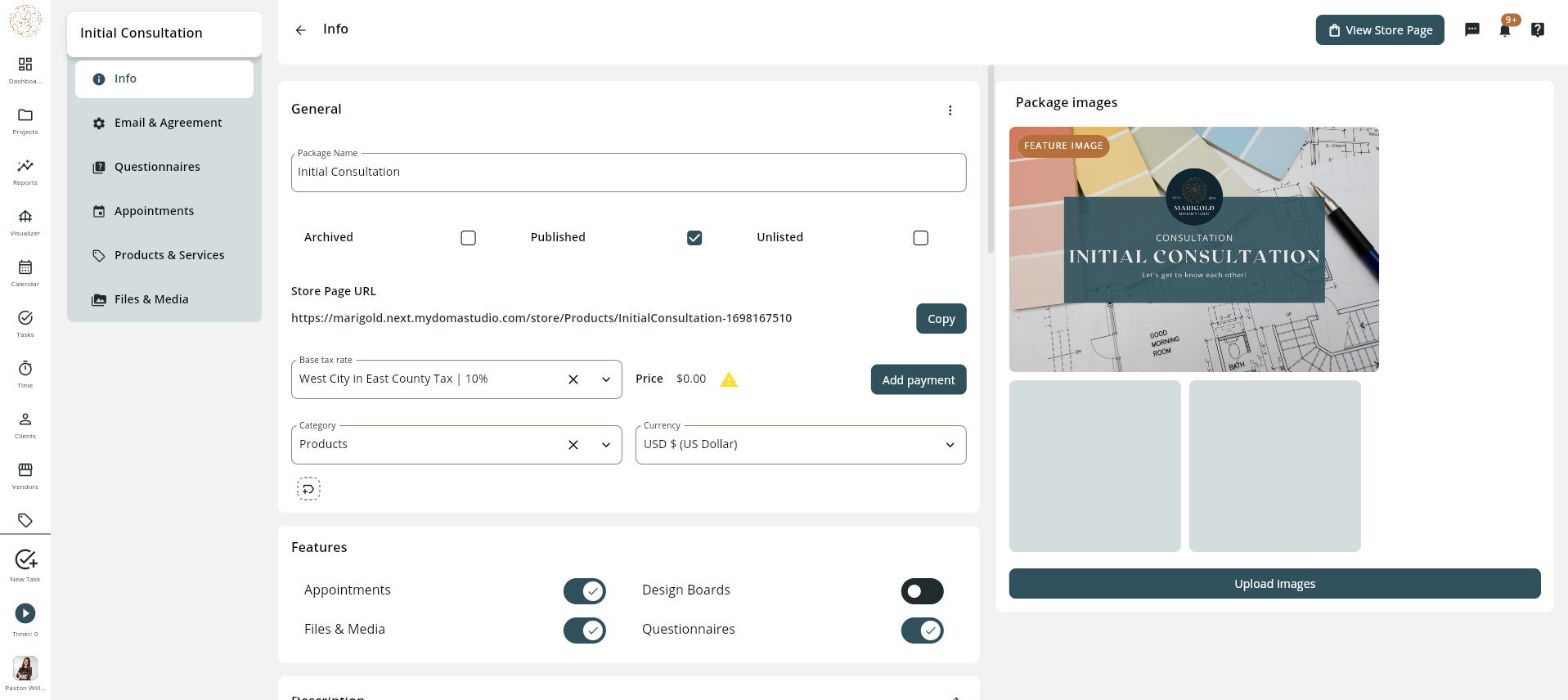Open Email & Agreement section
Screen dimensions: 1568x700
(164, 123)
